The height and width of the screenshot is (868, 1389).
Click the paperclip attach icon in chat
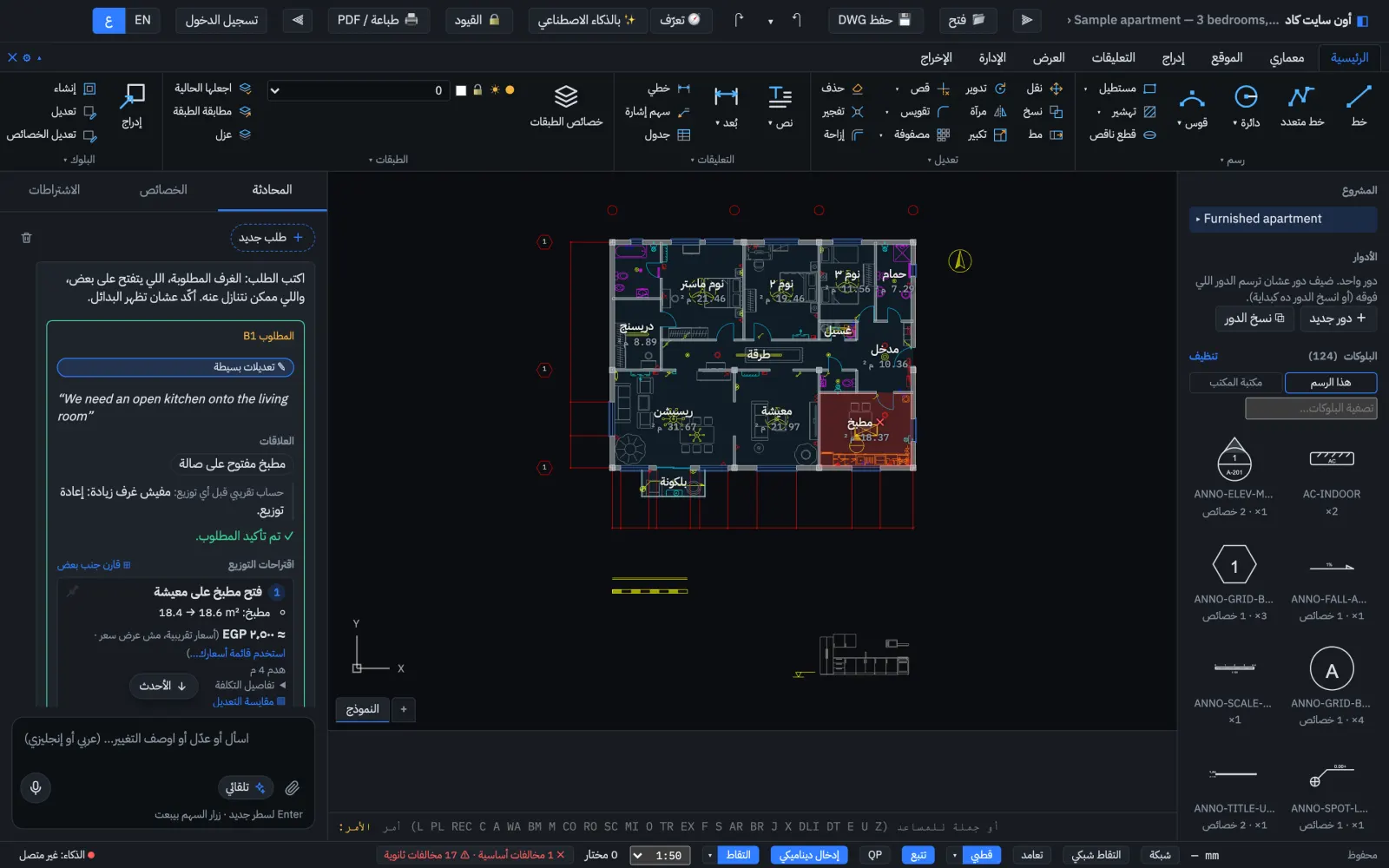(293, 787)
